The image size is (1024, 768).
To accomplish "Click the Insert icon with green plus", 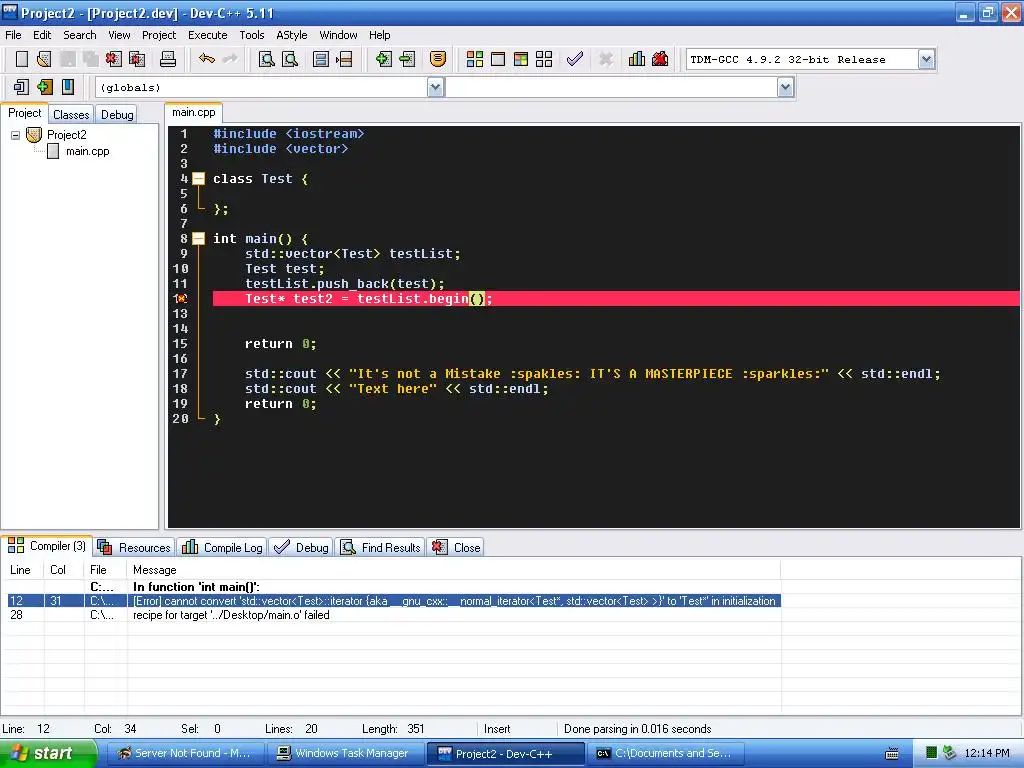I will point(44,87).
